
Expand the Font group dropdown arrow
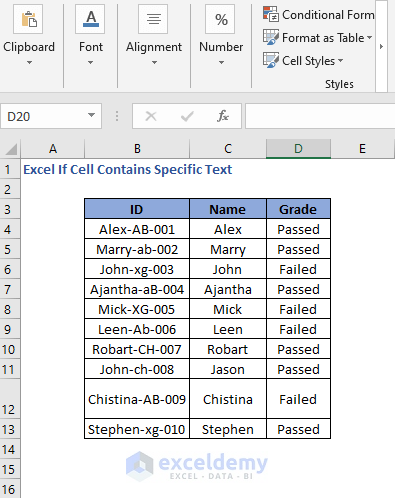pyautogui.click(x=90, y=62)
